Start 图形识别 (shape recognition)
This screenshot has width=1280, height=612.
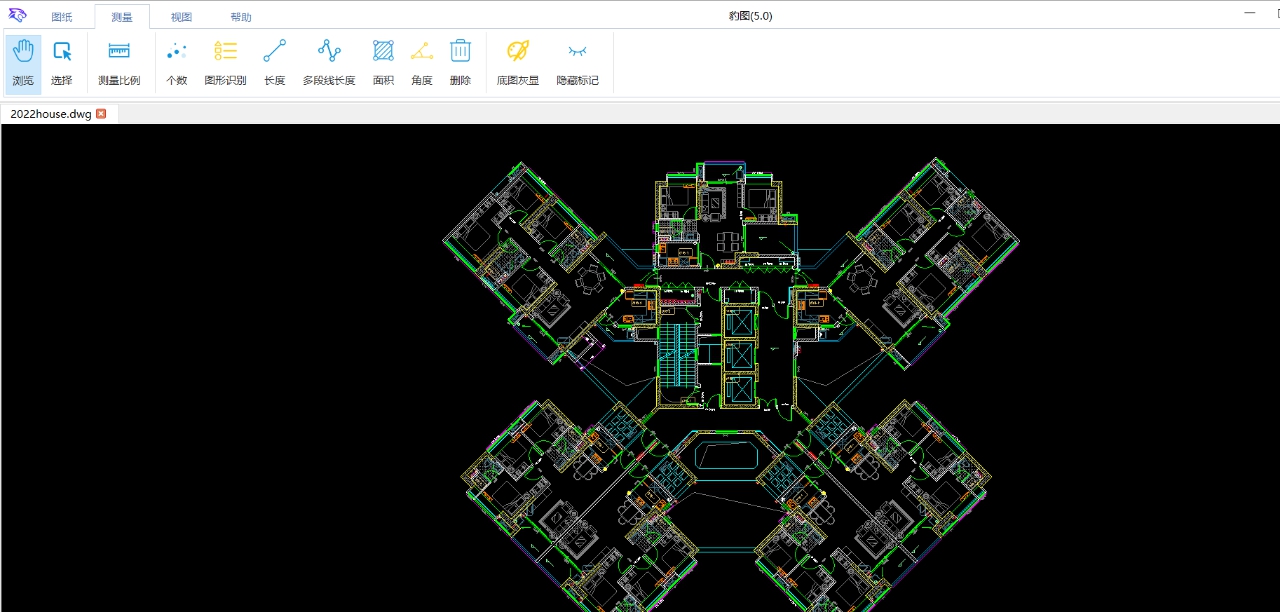click(225, 62)
